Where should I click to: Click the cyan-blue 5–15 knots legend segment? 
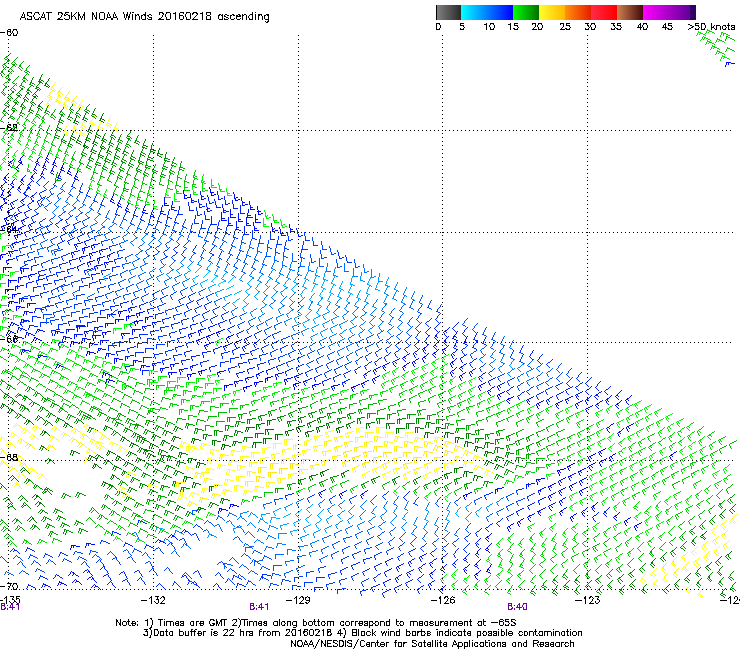pyautogui.click(x=487, y=12)
